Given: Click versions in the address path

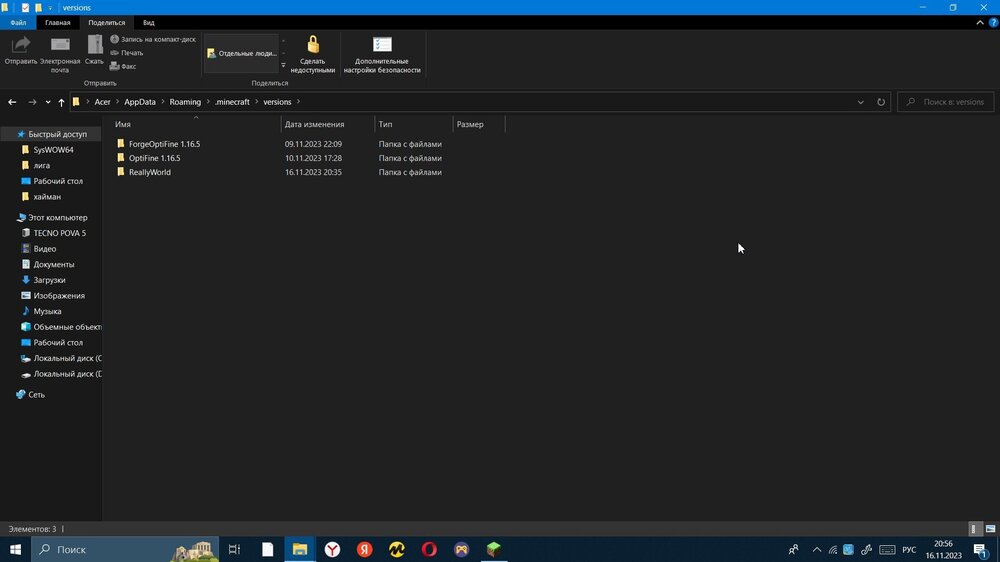Looking at the screenshot, I should tap(277, 102).
